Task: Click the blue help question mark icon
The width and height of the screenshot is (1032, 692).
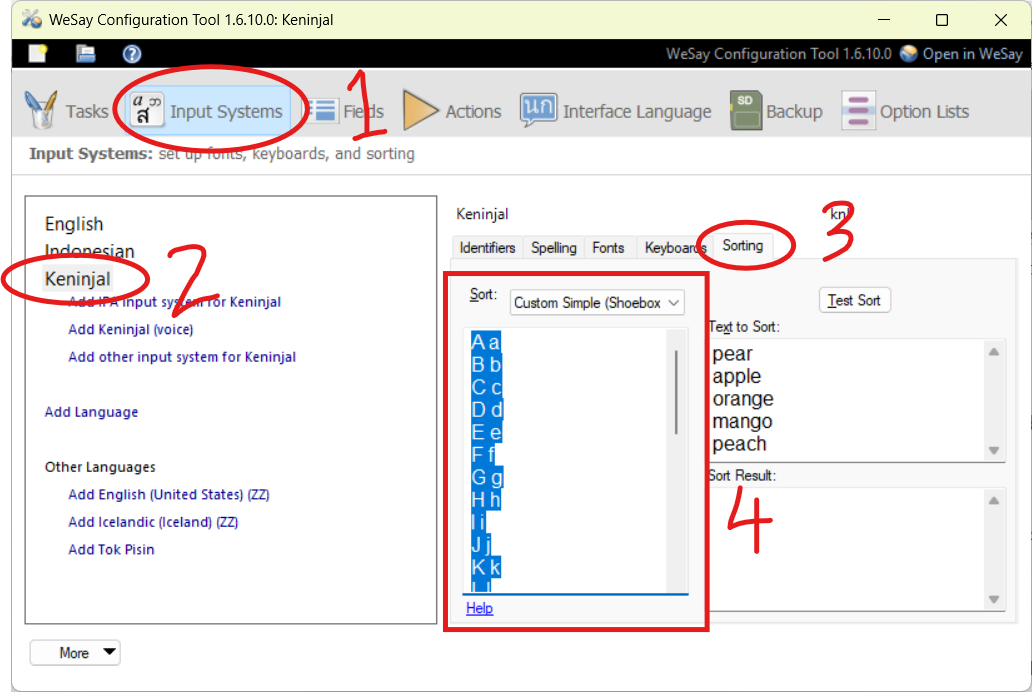Action: (132, 54)
